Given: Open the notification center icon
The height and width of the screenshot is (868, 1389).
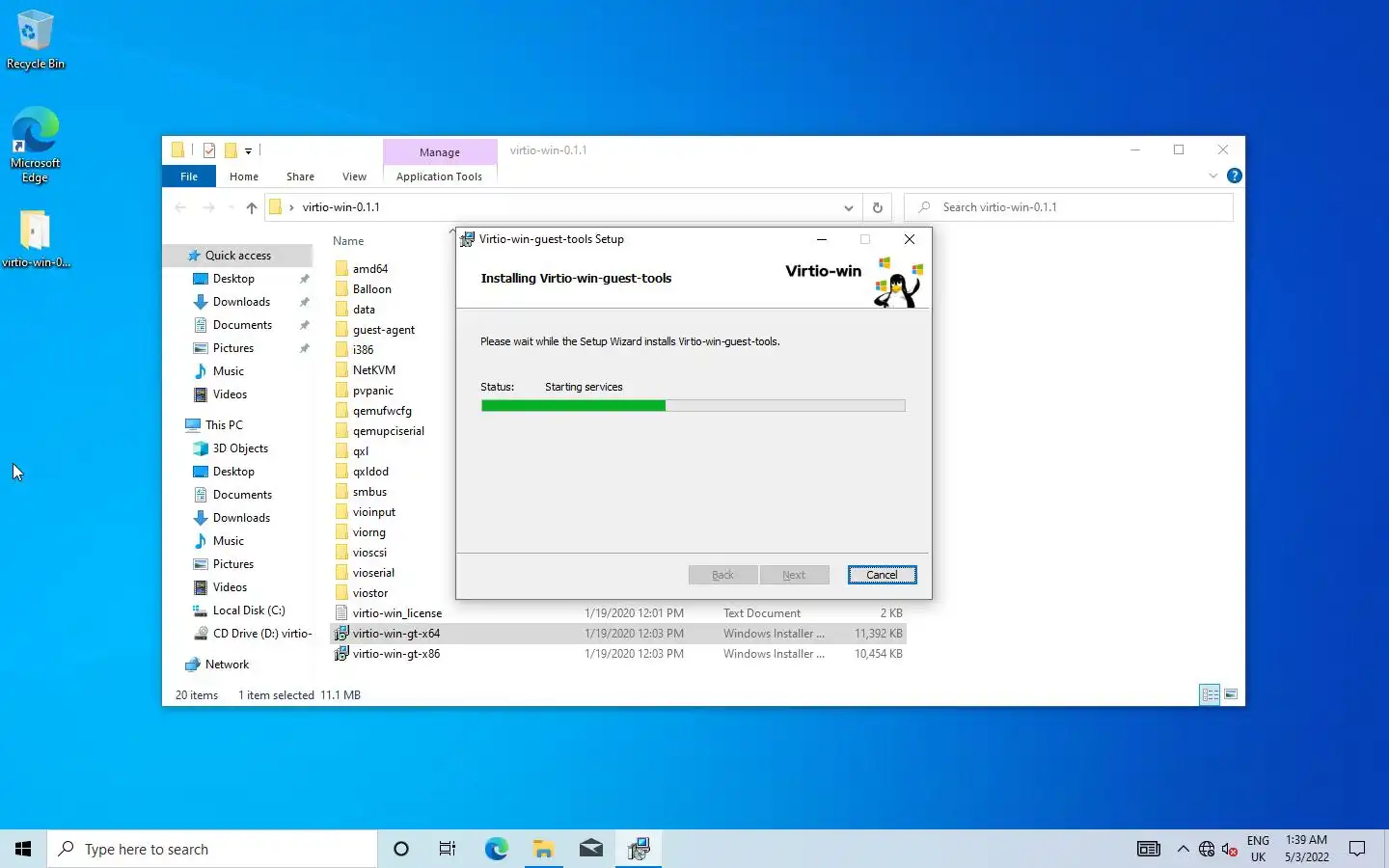Looking at the screenshot, I should (x=1357, y=849).
